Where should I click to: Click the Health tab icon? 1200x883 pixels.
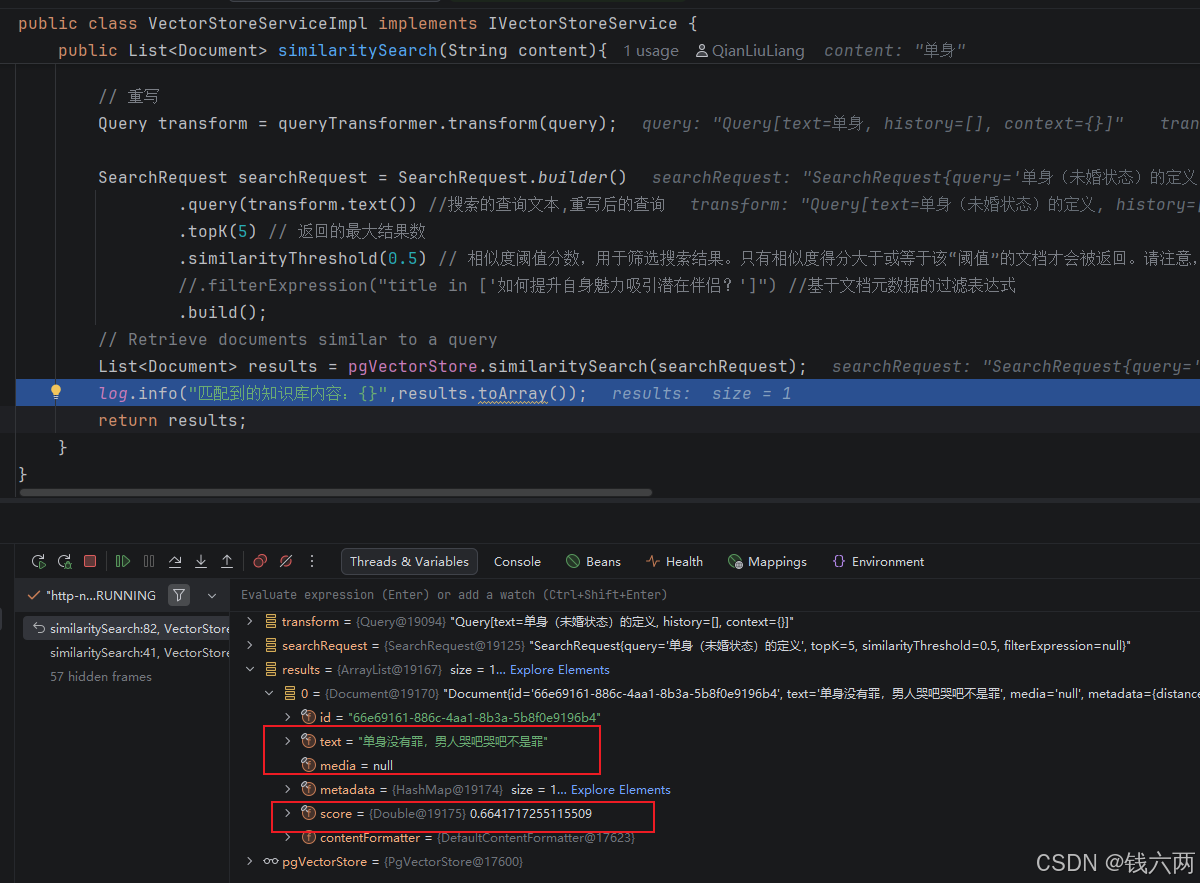pyautogui.click(x=652, y=561)
